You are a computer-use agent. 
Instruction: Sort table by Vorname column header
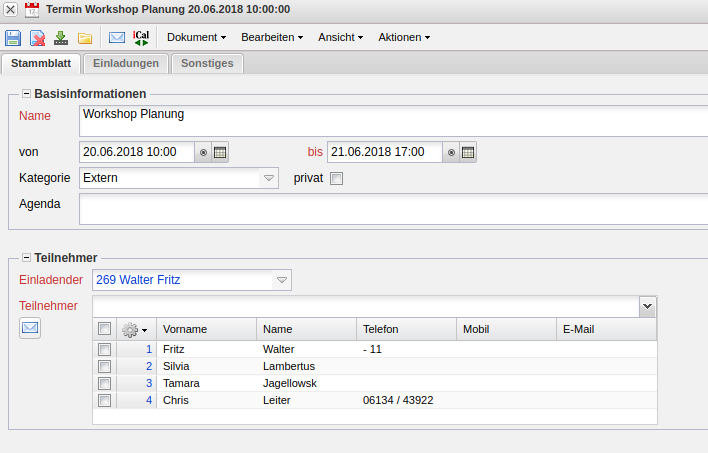[x=206, y=329]
